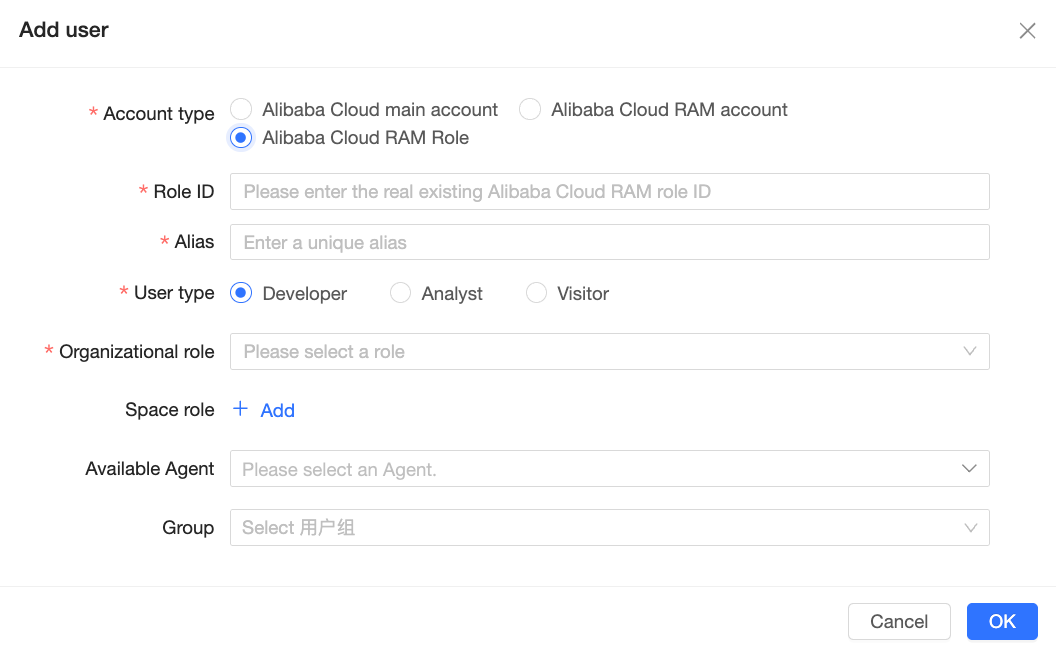
Task: Select Alibaba Cloud main account radio
Action: pos(241,109)
